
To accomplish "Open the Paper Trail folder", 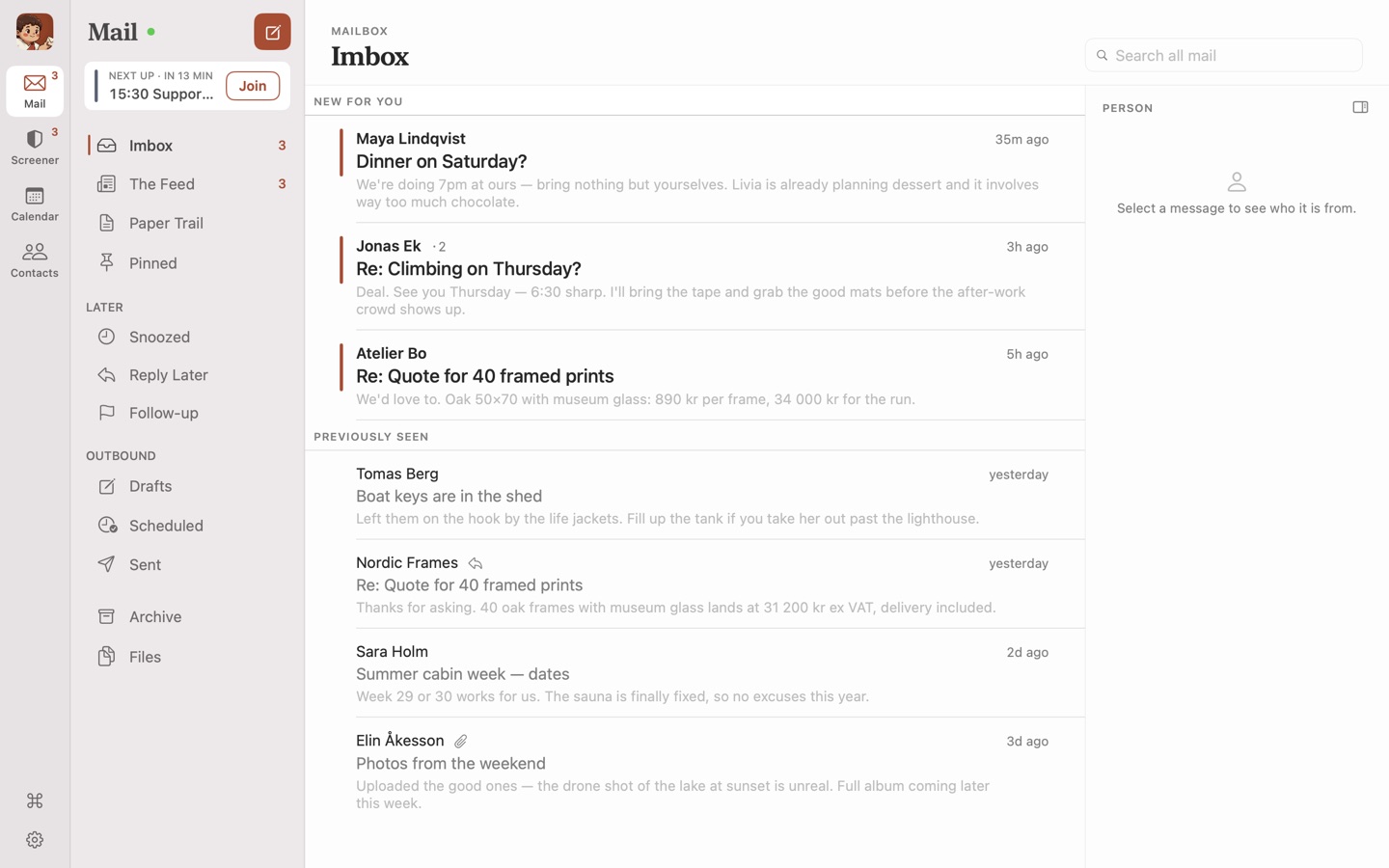I will (188, 223).
